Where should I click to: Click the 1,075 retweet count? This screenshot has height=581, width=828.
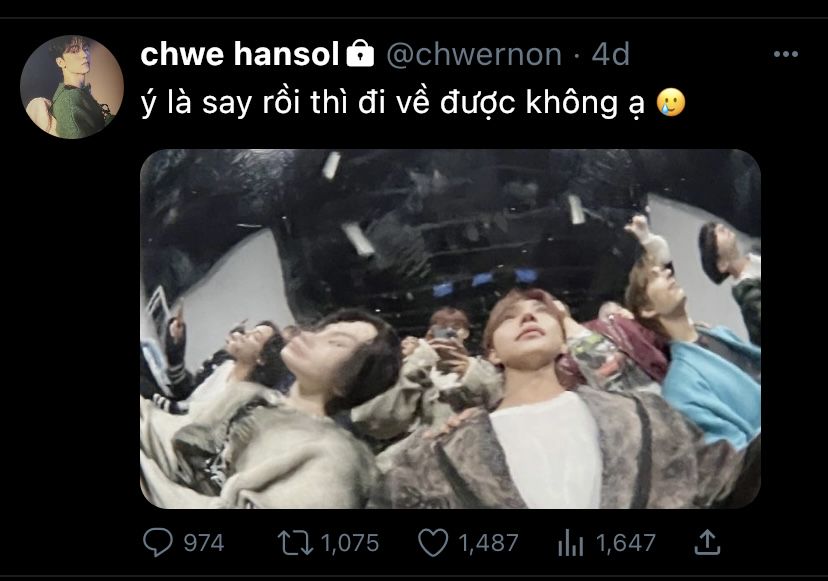coord(350,543)
